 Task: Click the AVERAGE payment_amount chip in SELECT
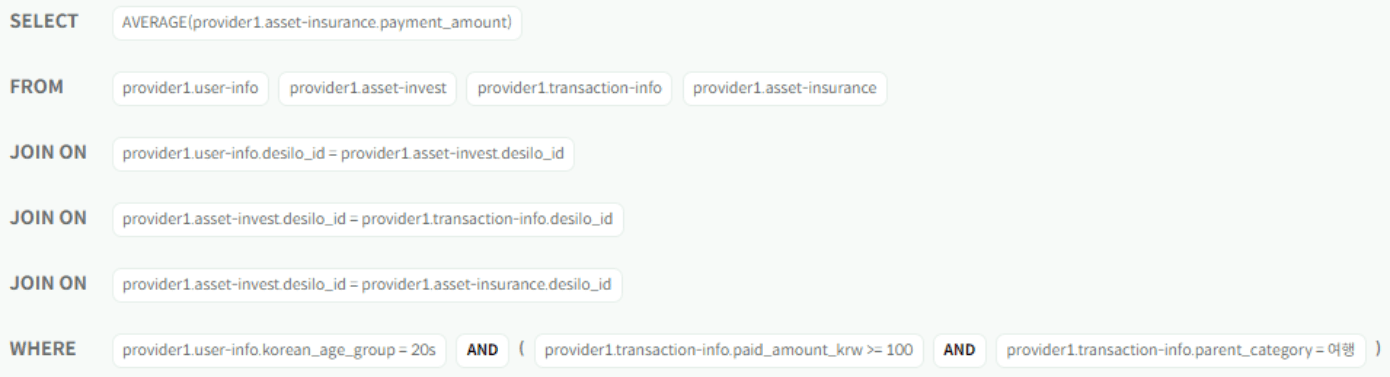pos(318,23)
